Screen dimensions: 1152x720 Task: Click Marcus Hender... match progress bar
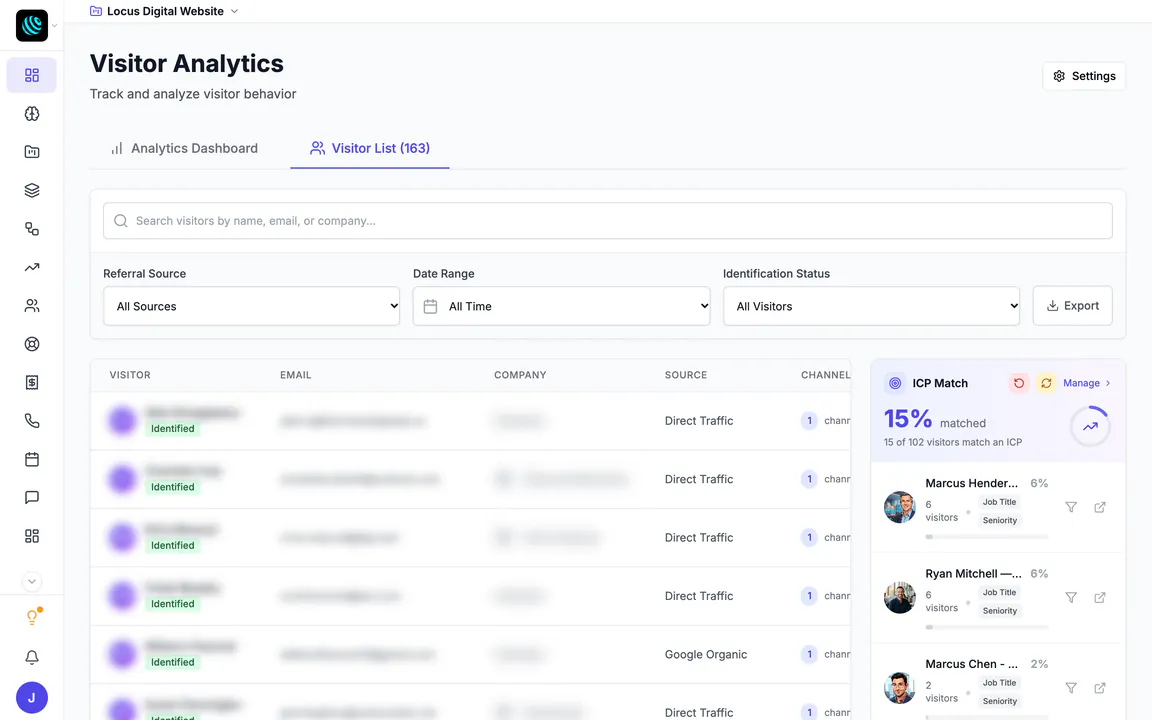(x=987, y=537)
